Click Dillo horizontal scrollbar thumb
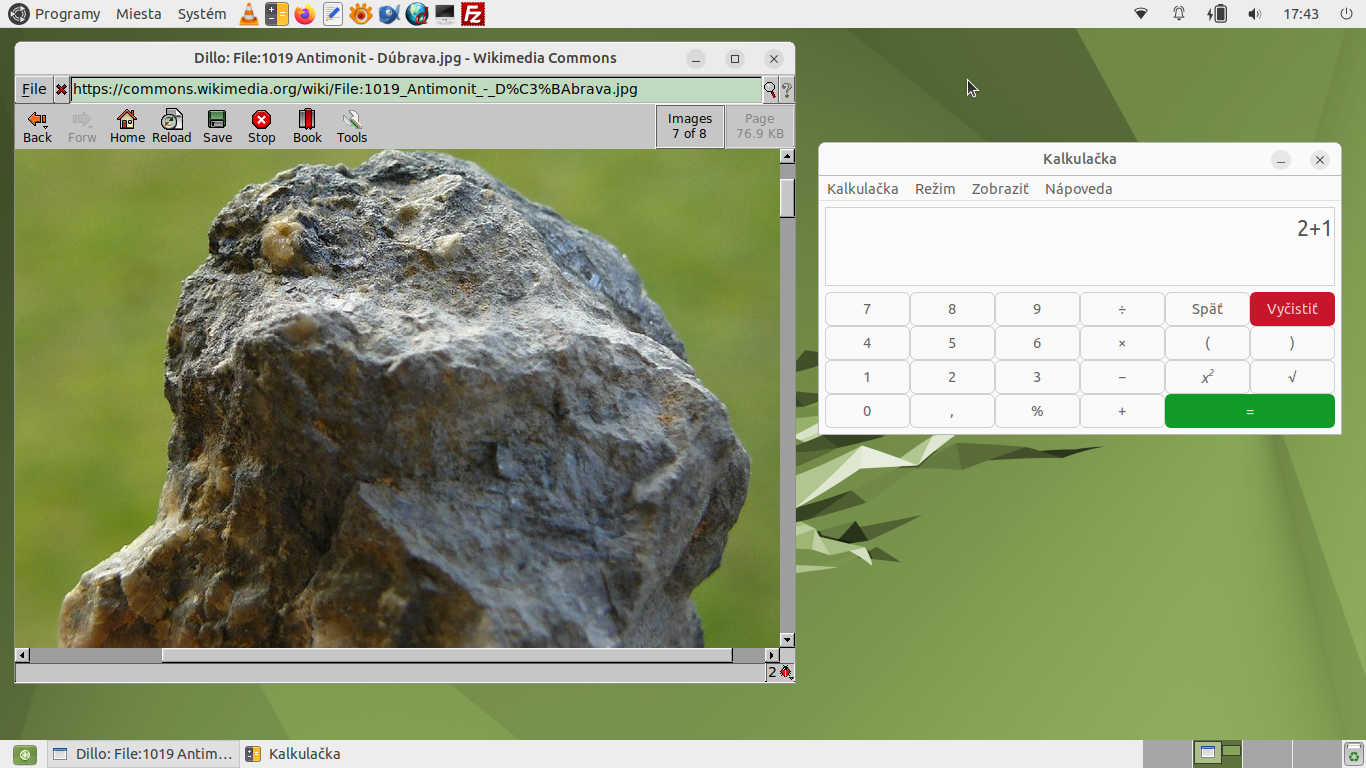1366x768 pixels. click(447, 656)
